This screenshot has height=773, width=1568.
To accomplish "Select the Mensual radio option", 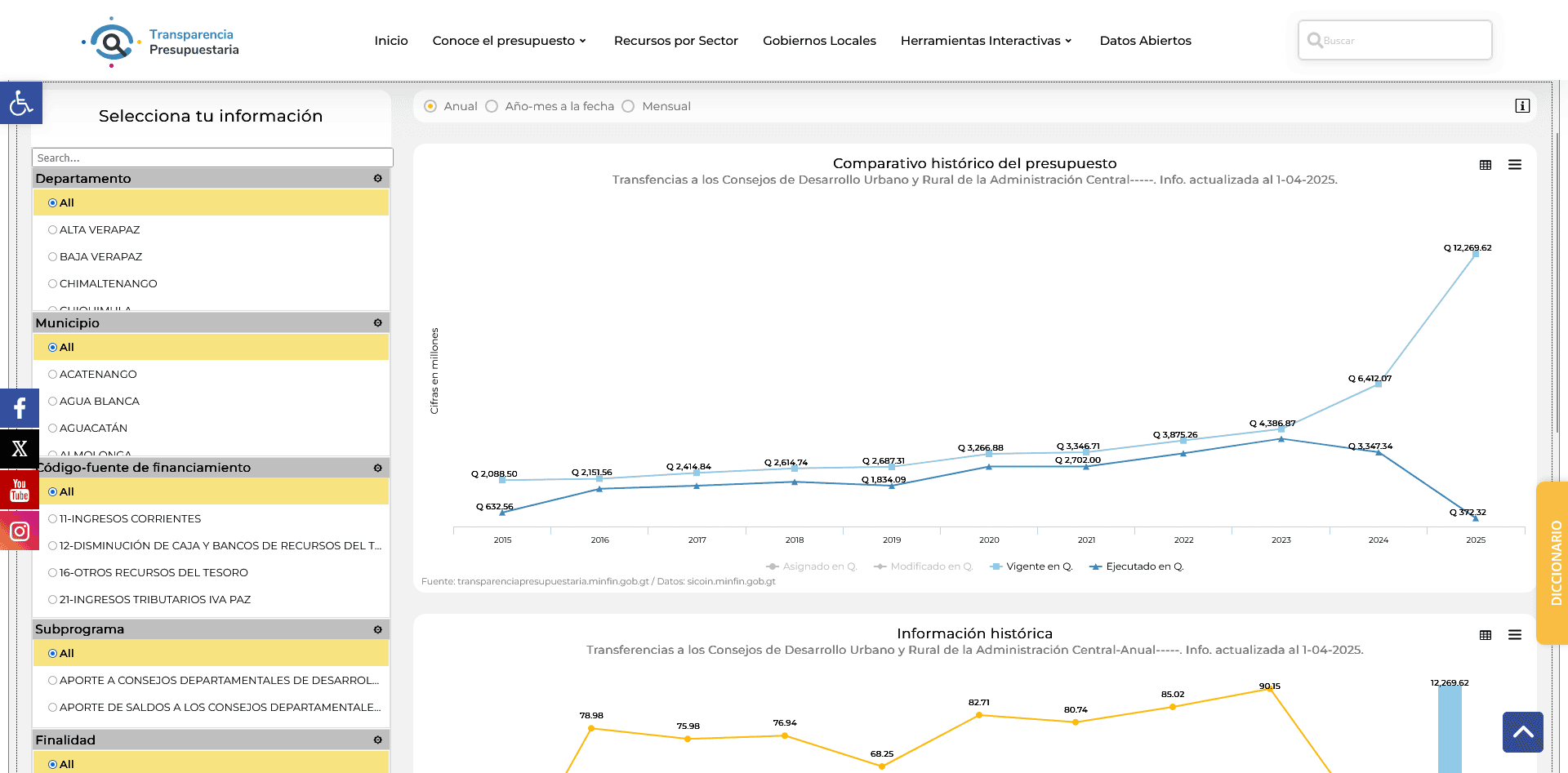I will tap(628, 106).
